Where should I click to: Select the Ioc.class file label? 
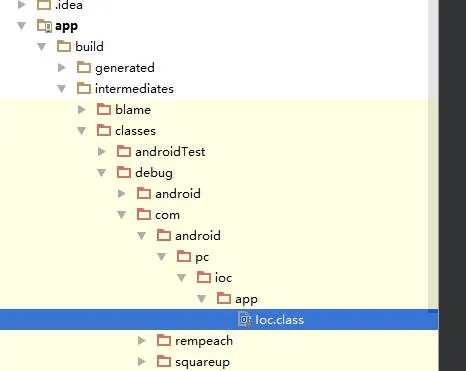pyautogui.click(x=279, y=320)
